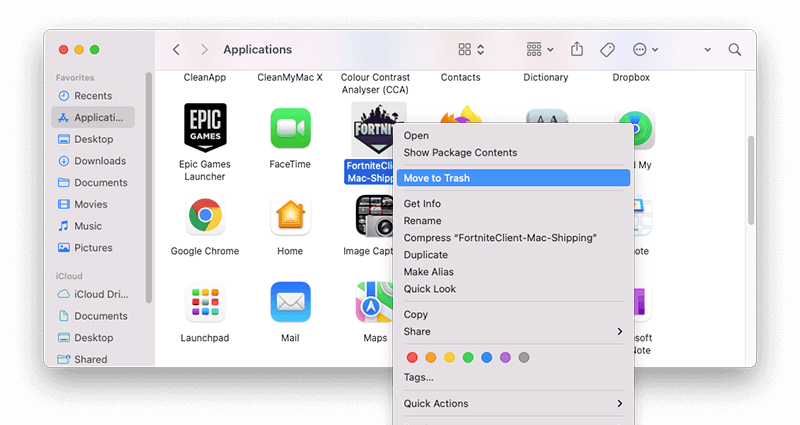The image size is (800, 425).
Task: Click the Share toolbar icon
Action: (577, 49)
